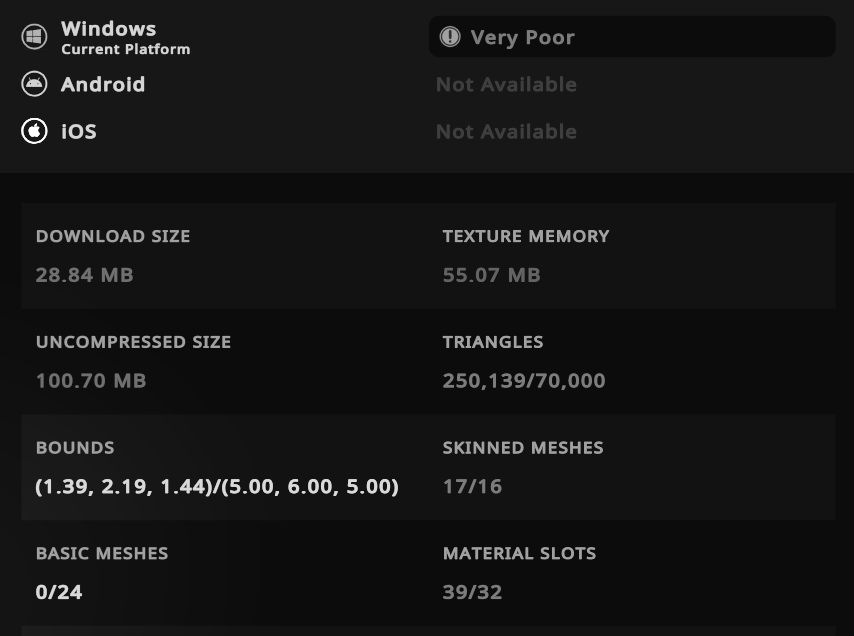
Task: Click the Android robot icon
Action: (x=35, y=84)
